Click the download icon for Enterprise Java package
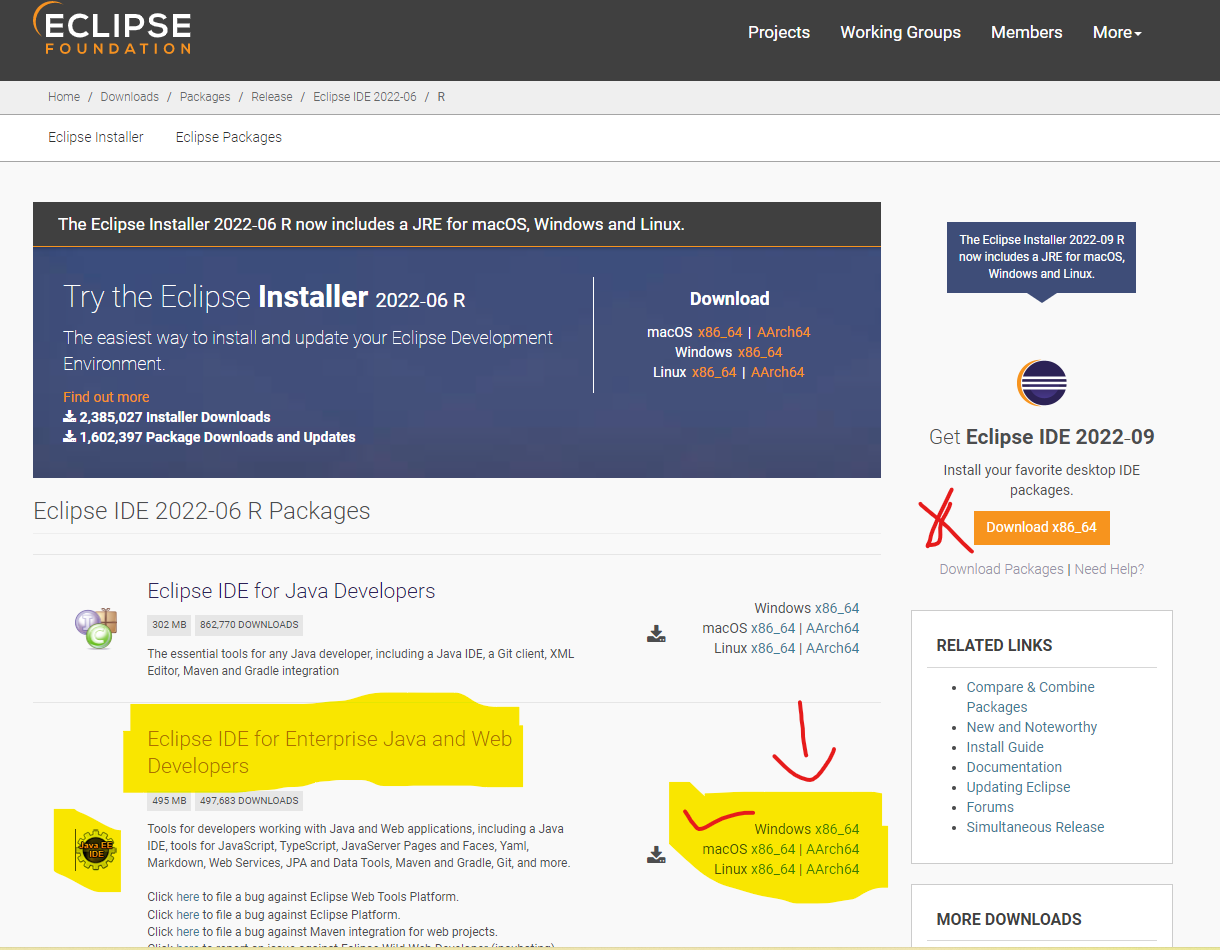The height and width of the screenshot is (950, 1220). pos(656,853)
